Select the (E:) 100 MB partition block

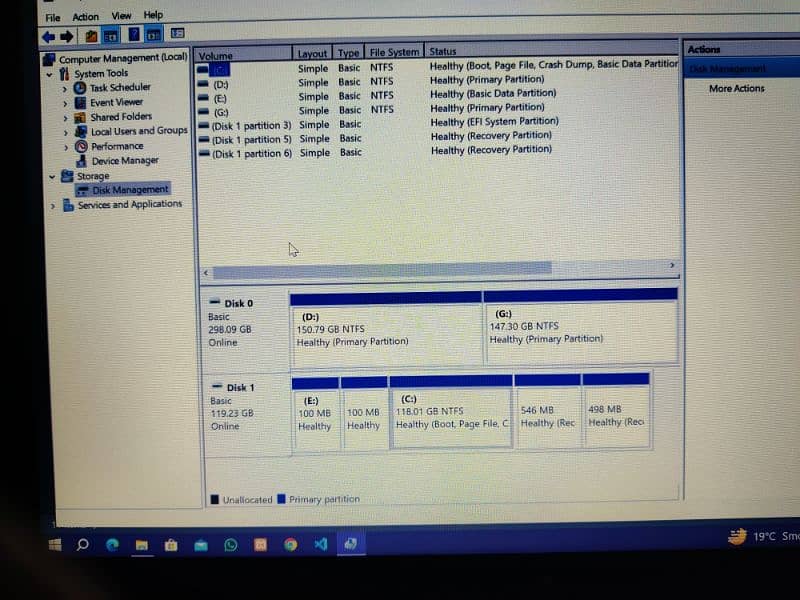315,414
